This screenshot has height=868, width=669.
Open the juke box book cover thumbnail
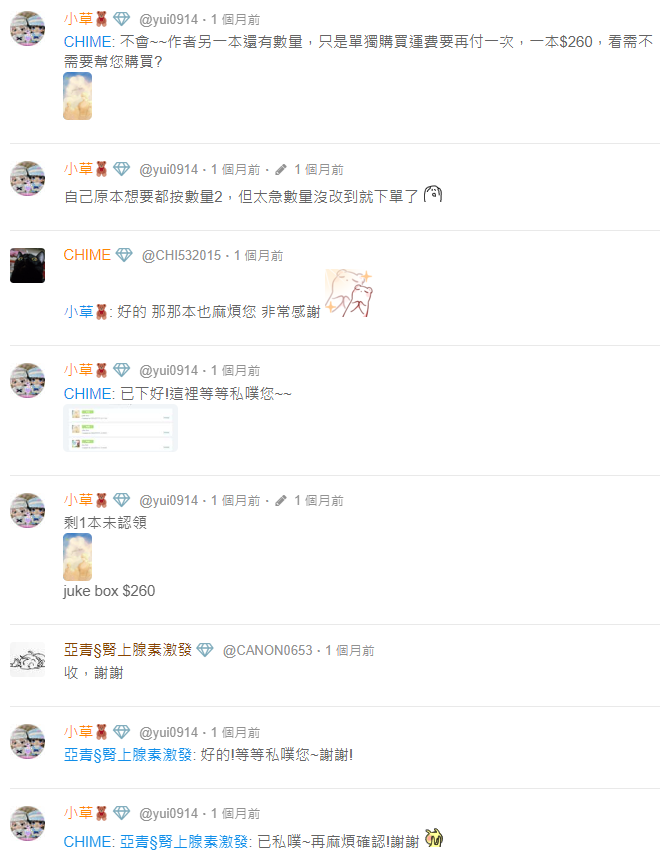77,557
